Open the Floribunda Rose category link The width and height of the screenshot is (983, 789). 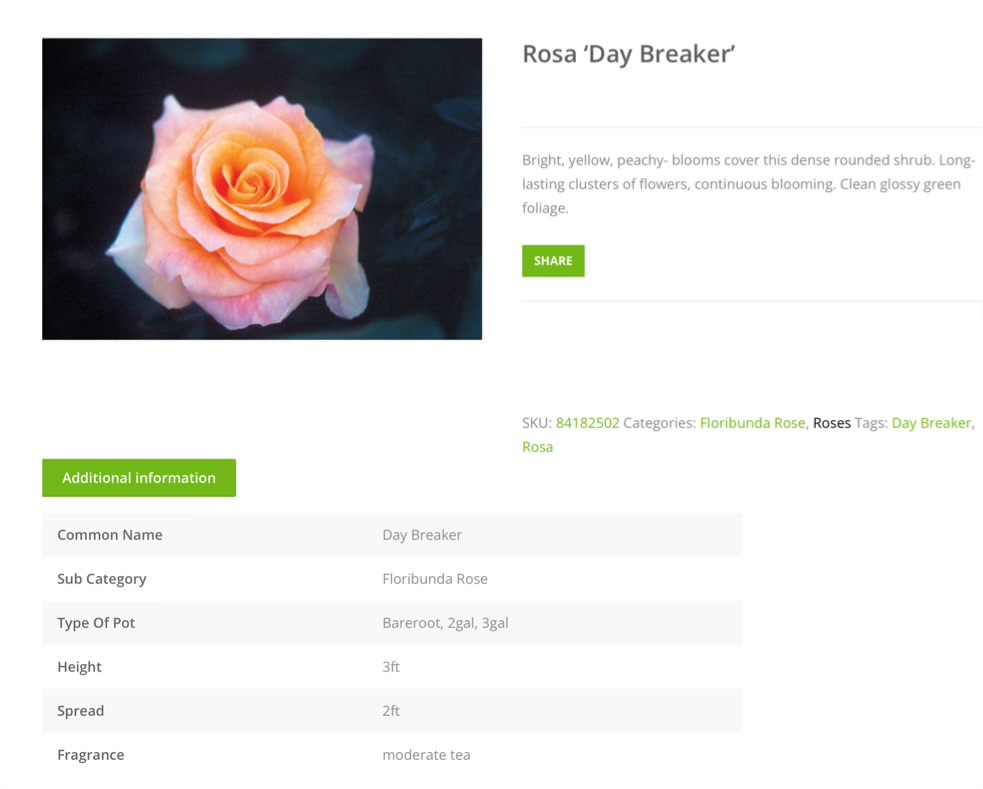[x=752, y=423]
